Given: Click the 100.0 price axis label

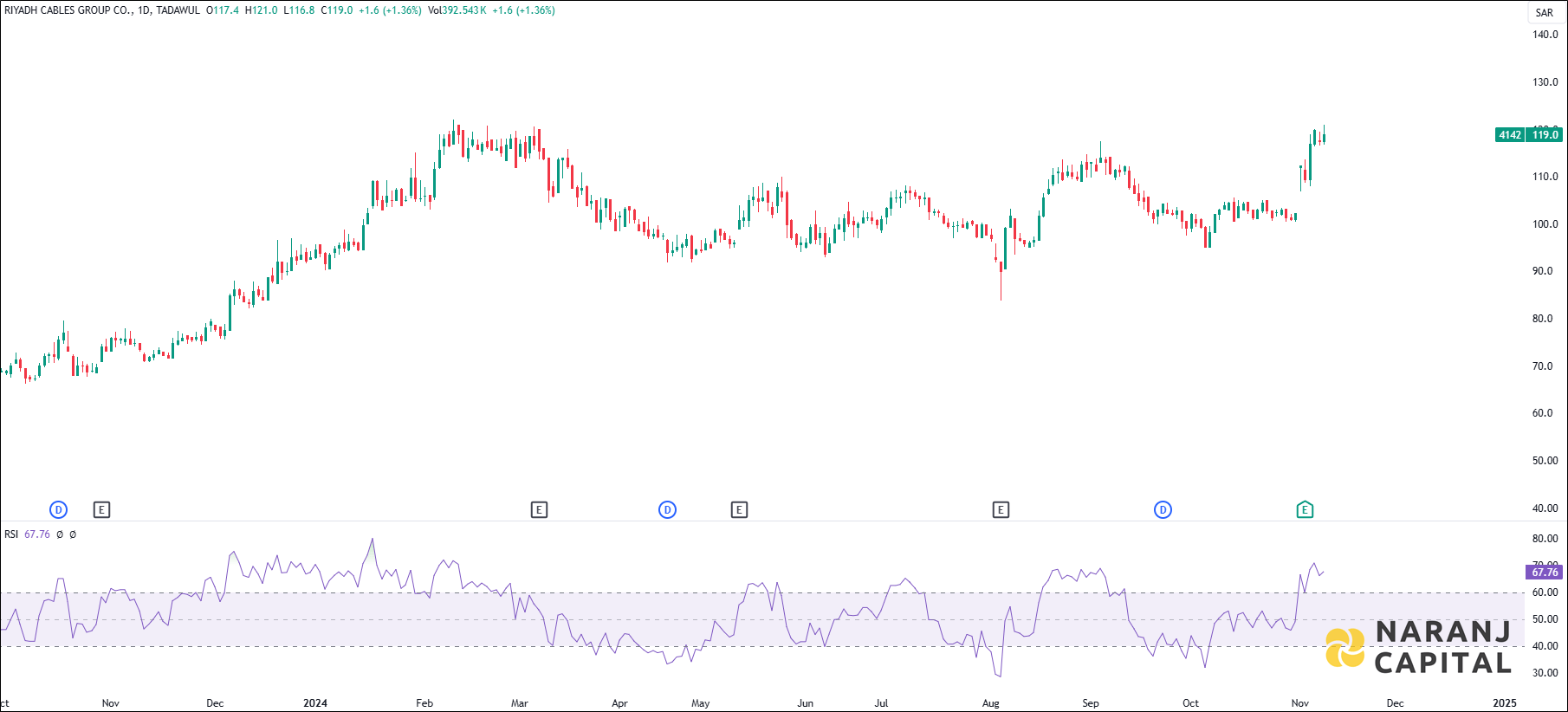Looking at the screenshot, I should (1545, 224).
